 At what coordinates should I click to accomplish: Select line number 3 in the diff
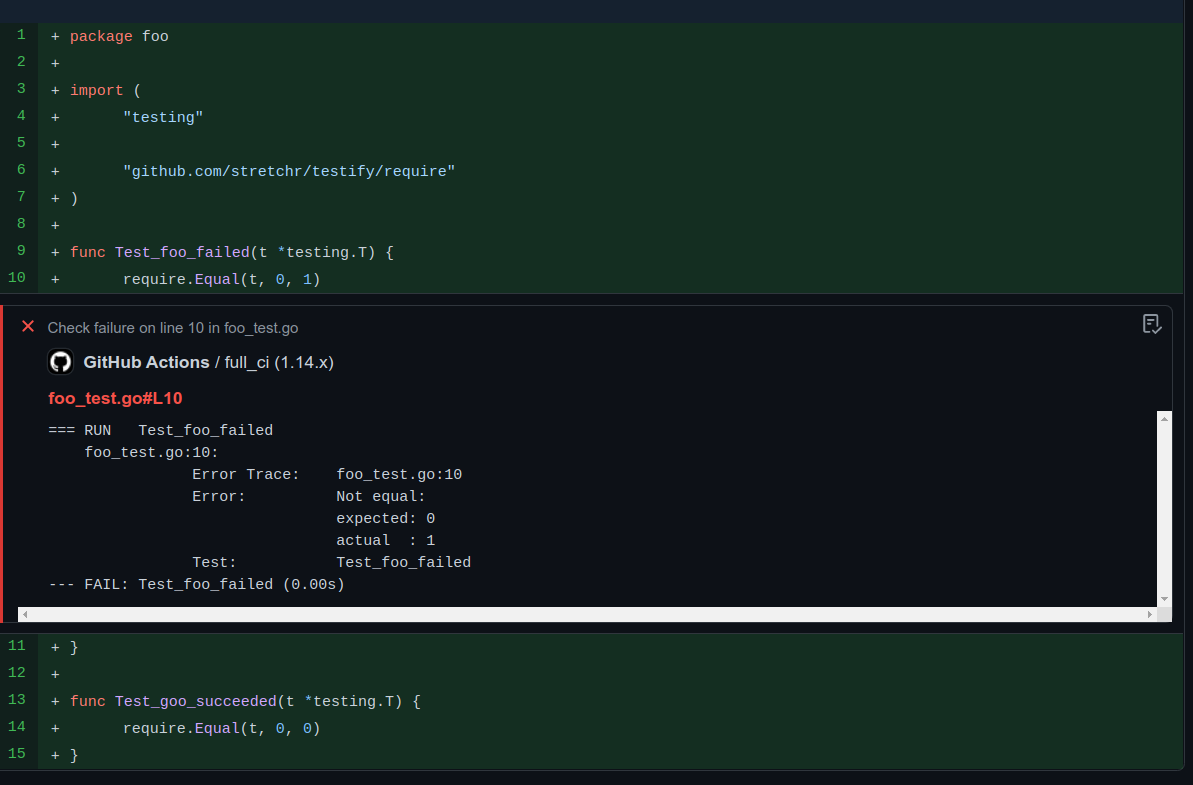[21, 89]
